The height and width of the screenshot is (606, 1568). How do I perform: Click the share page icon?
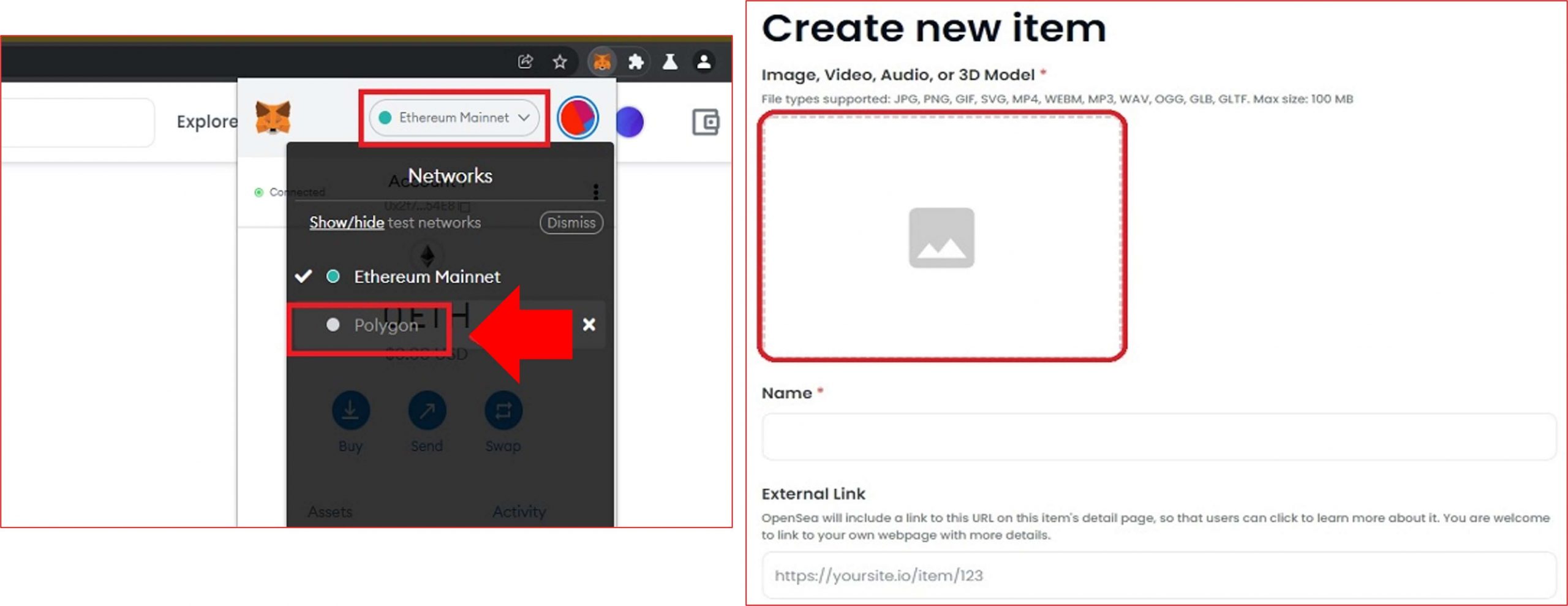pos(526,61)
